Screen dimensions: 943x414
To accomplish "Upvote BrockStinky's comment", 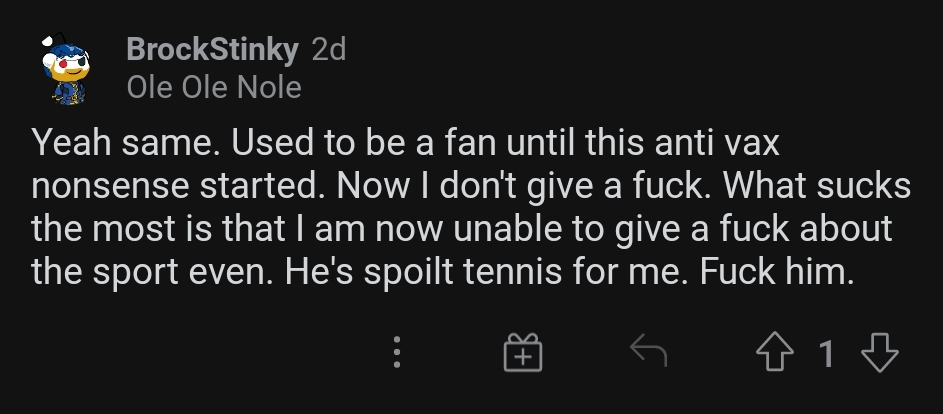I will point(775,353).
